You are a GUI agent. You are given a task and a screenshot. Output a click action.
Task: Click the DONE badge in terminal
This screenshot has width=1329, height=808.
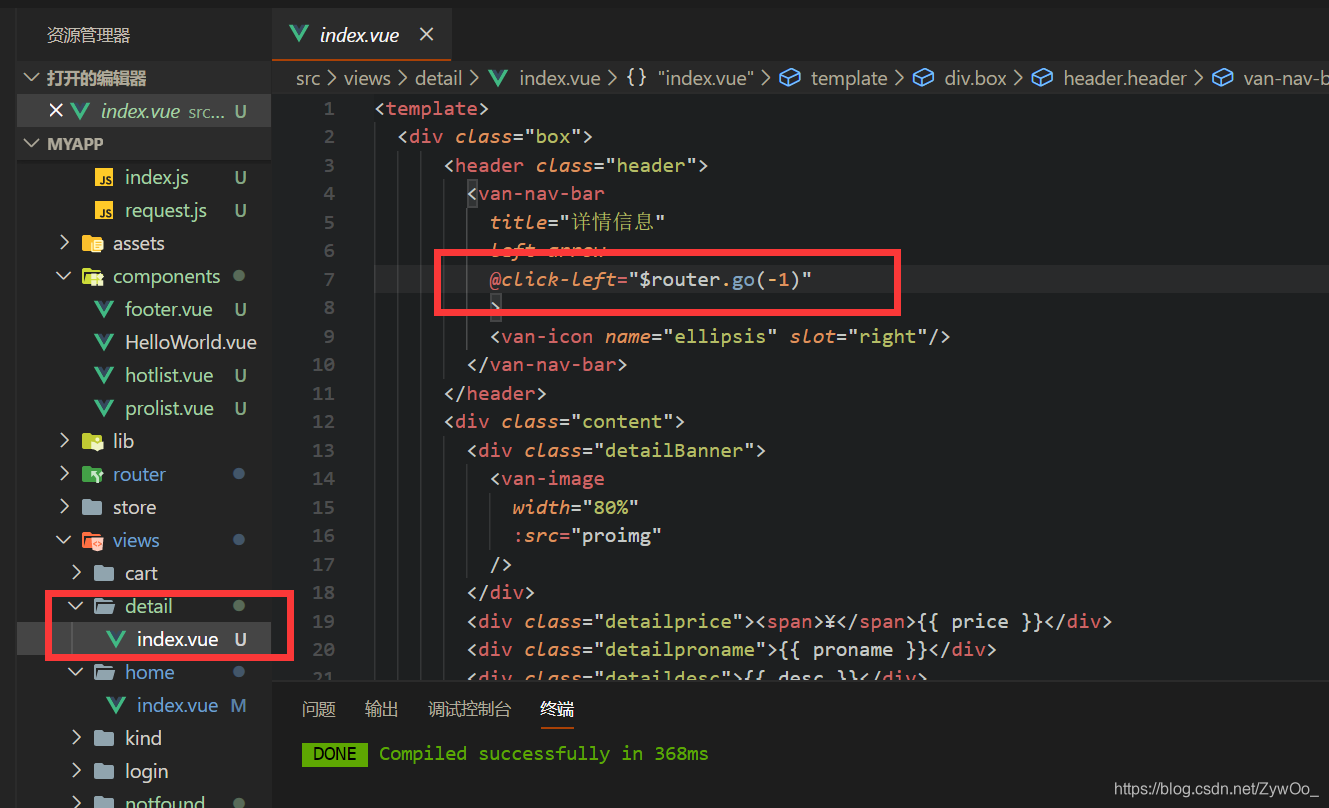click(x=334, y=754)
